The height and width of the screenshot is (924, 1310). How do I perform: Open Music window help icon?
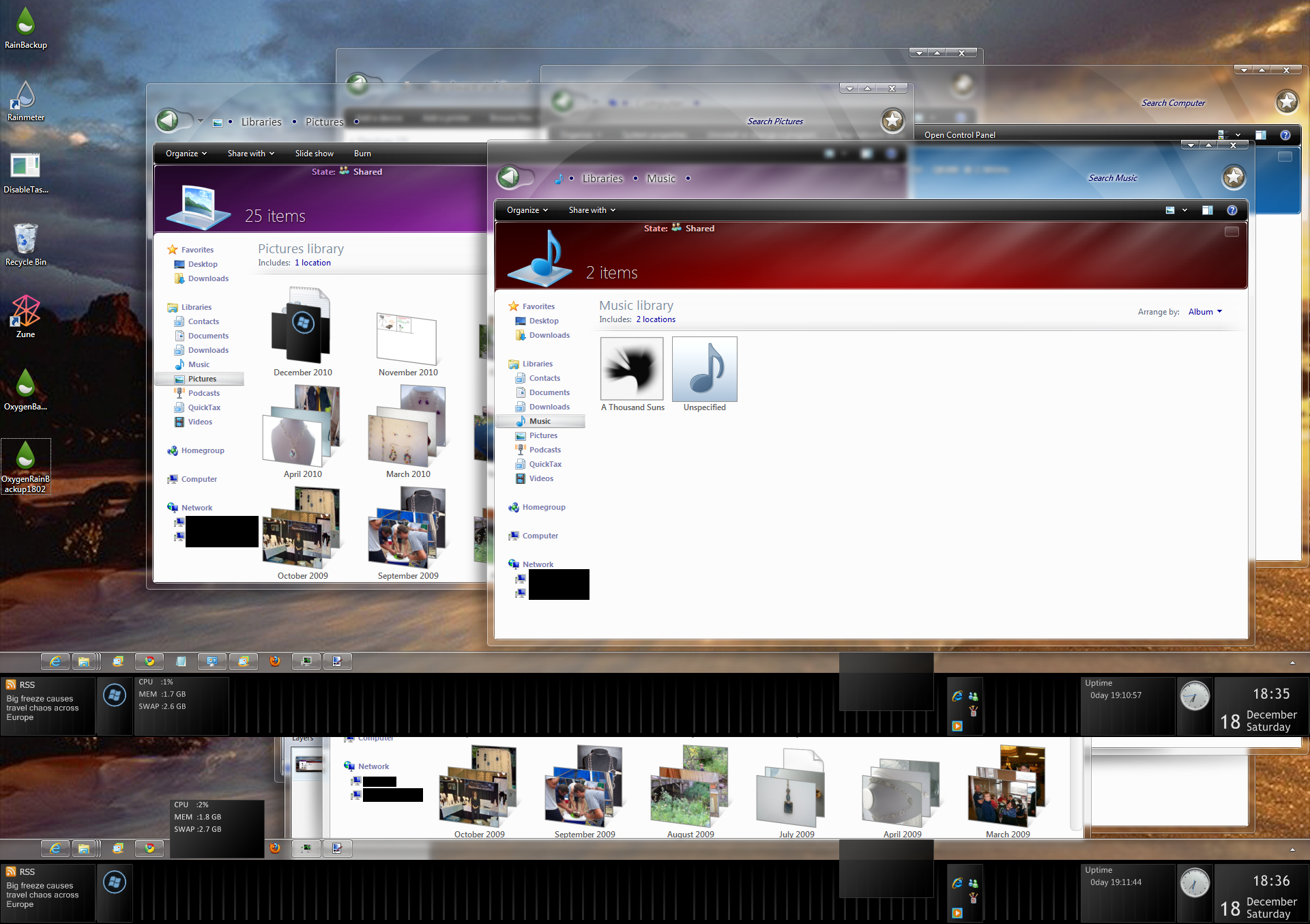tap(1232, 210)
